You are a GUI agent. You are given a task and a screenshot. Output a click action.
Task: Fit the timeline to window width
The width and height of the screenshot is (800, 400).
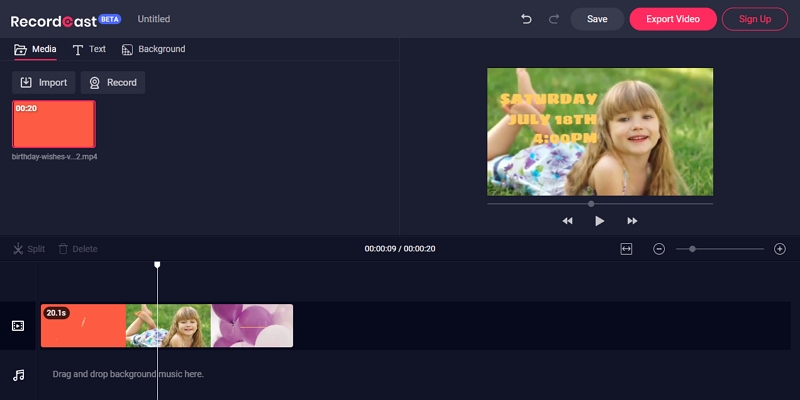[x=626, y=249]
